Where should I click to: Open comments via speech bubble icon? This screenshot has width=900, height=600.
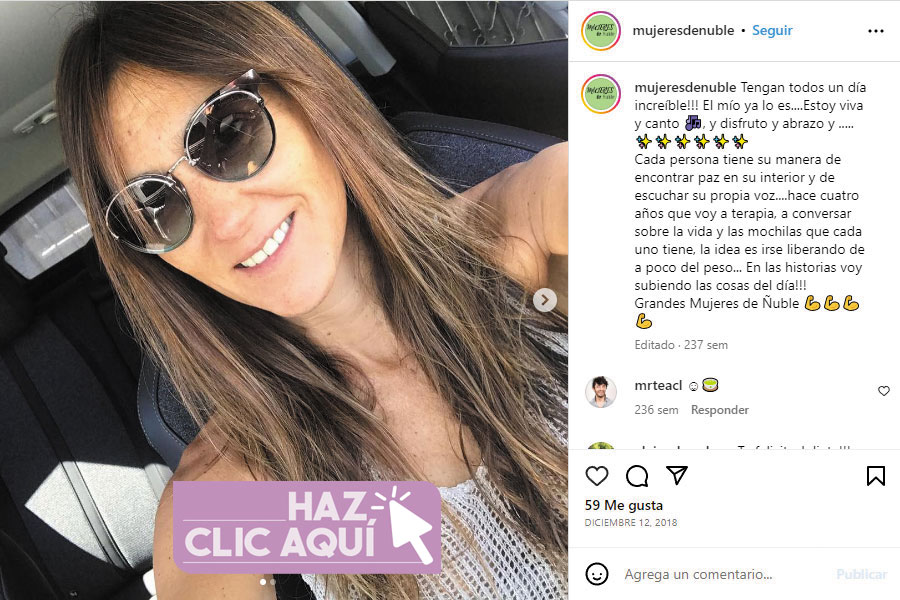pos(637,476)
